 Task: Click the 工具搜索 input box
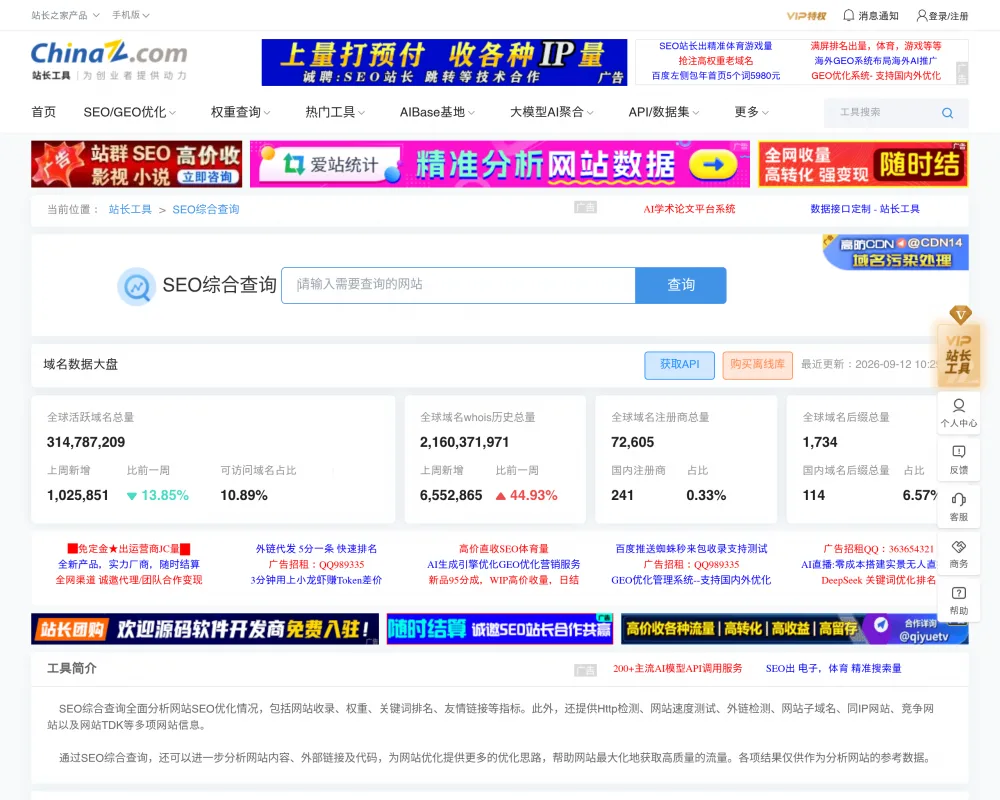[x=883, y=113]
